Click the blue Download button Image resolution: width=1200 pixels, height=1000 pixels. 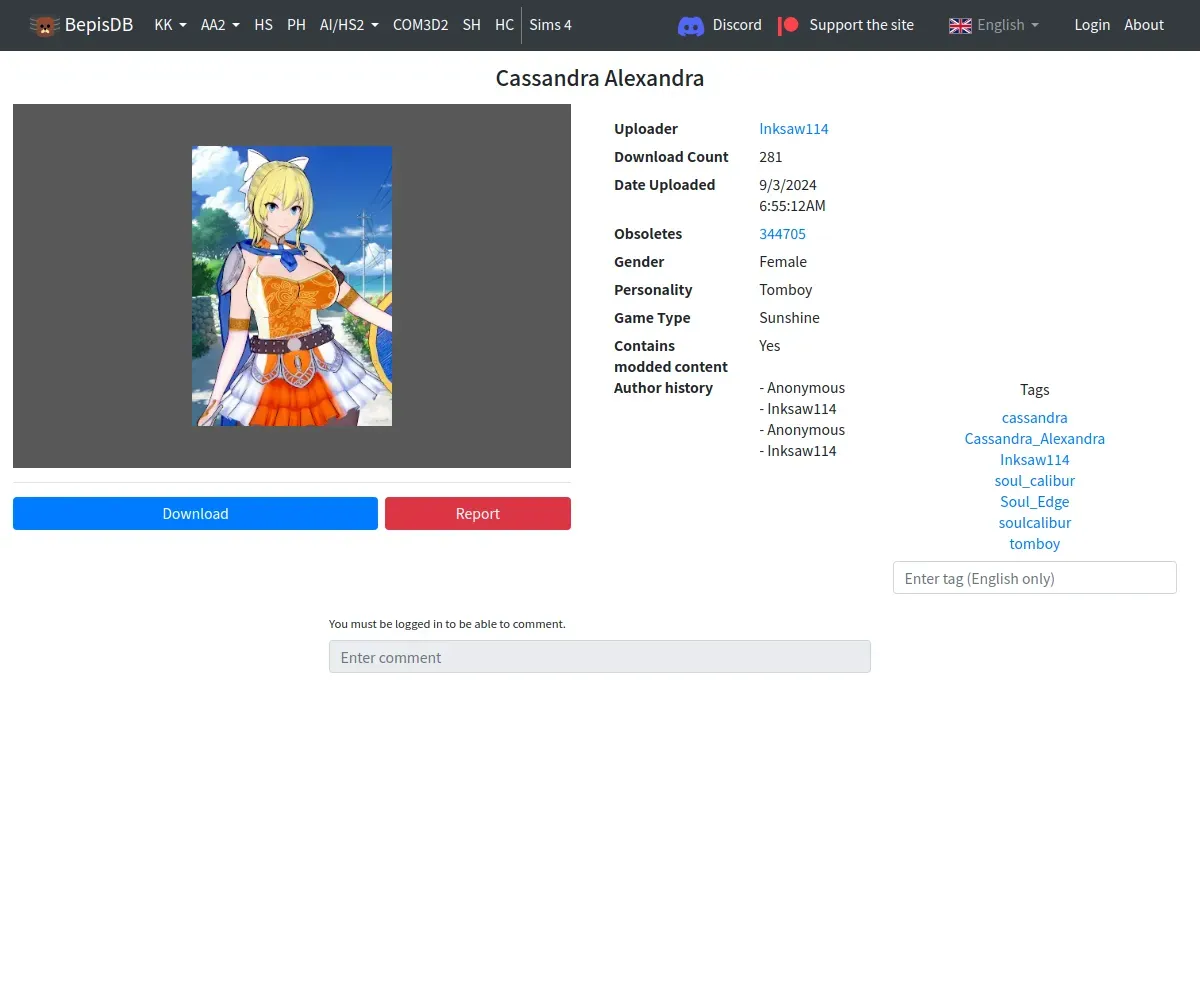[195, 513]
